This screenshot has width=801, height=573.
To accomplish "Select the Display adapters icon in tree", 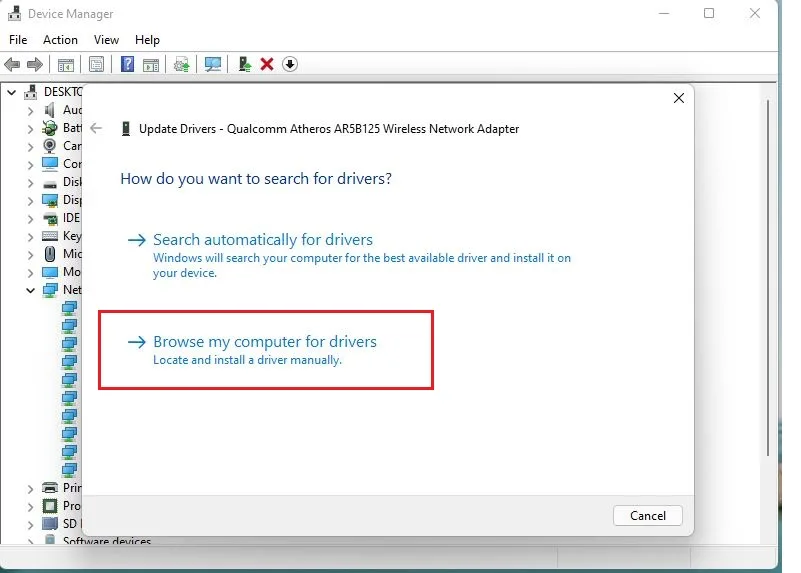I will pos(50,200).
